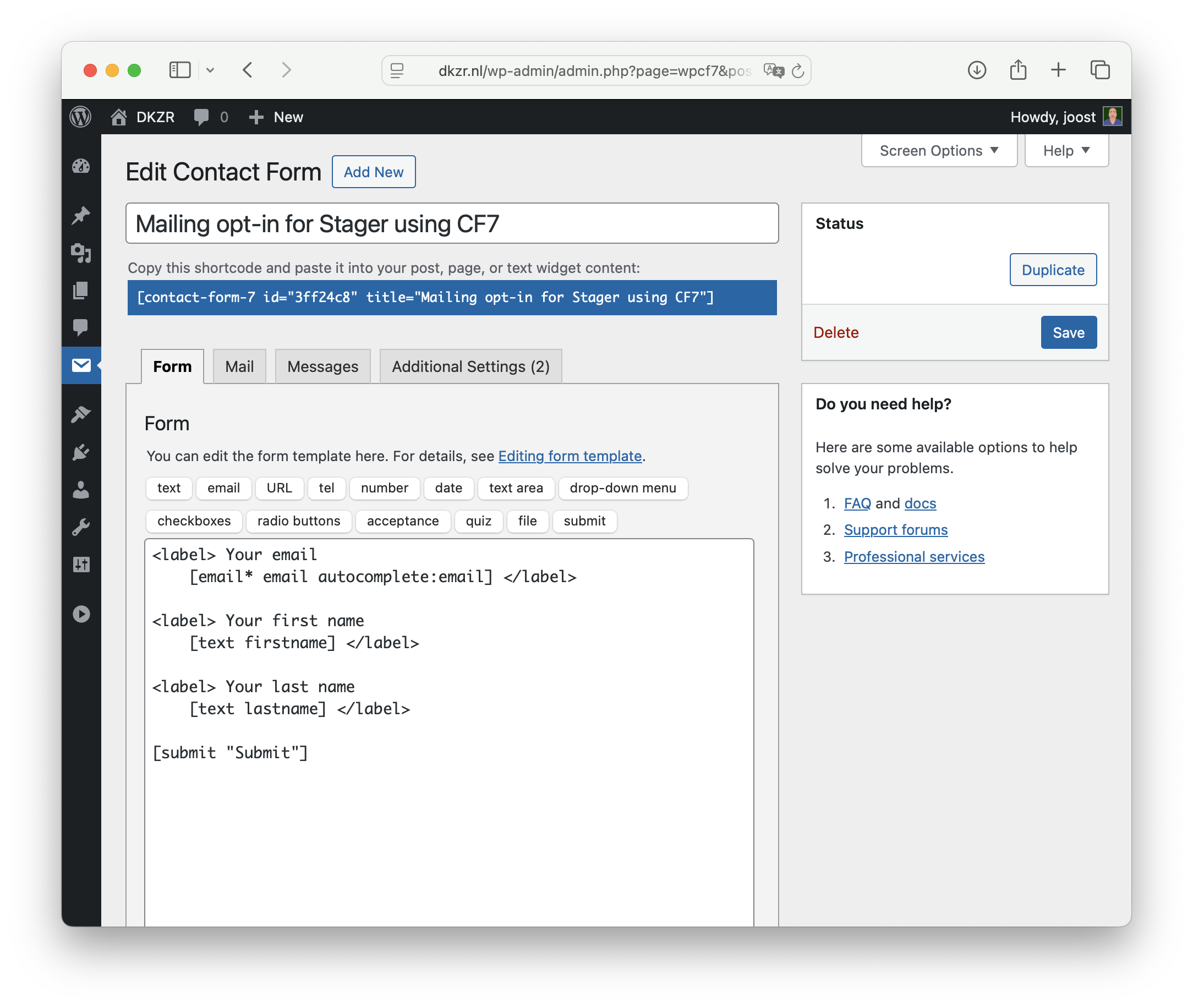
Task: Insert an email tag
Action: [x=223, y=488]
